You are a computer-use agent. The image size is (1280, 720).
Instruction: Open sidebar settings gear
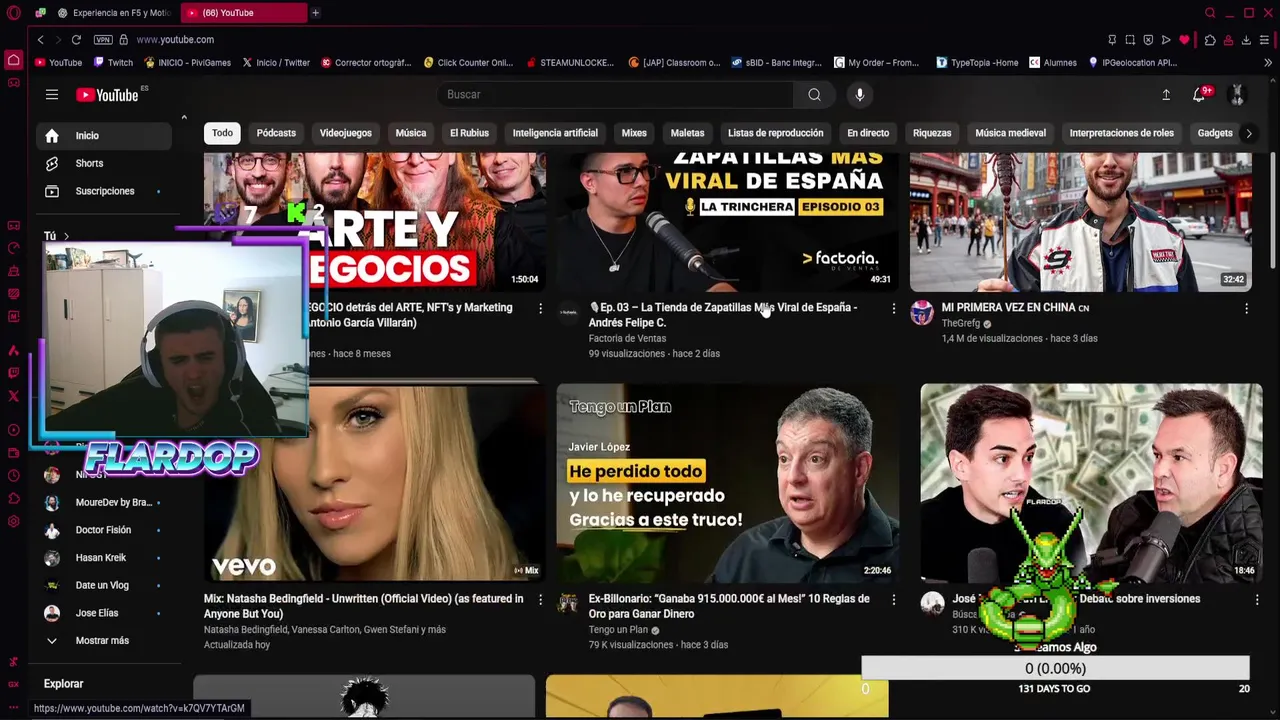click(x=13, y=521)
